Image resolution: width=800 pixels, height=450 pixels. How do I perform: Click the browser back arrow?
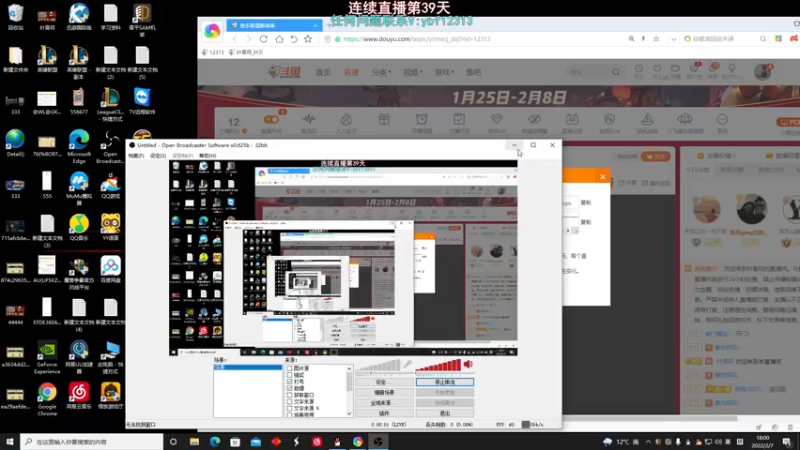pyautogui.click(x=235, y=39)
